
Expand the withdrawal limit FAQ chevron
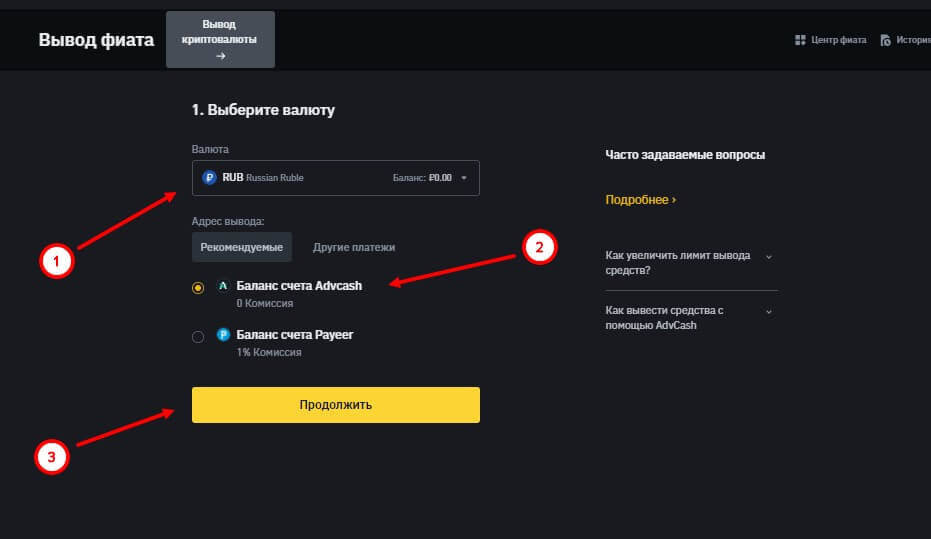pos(769,256)
